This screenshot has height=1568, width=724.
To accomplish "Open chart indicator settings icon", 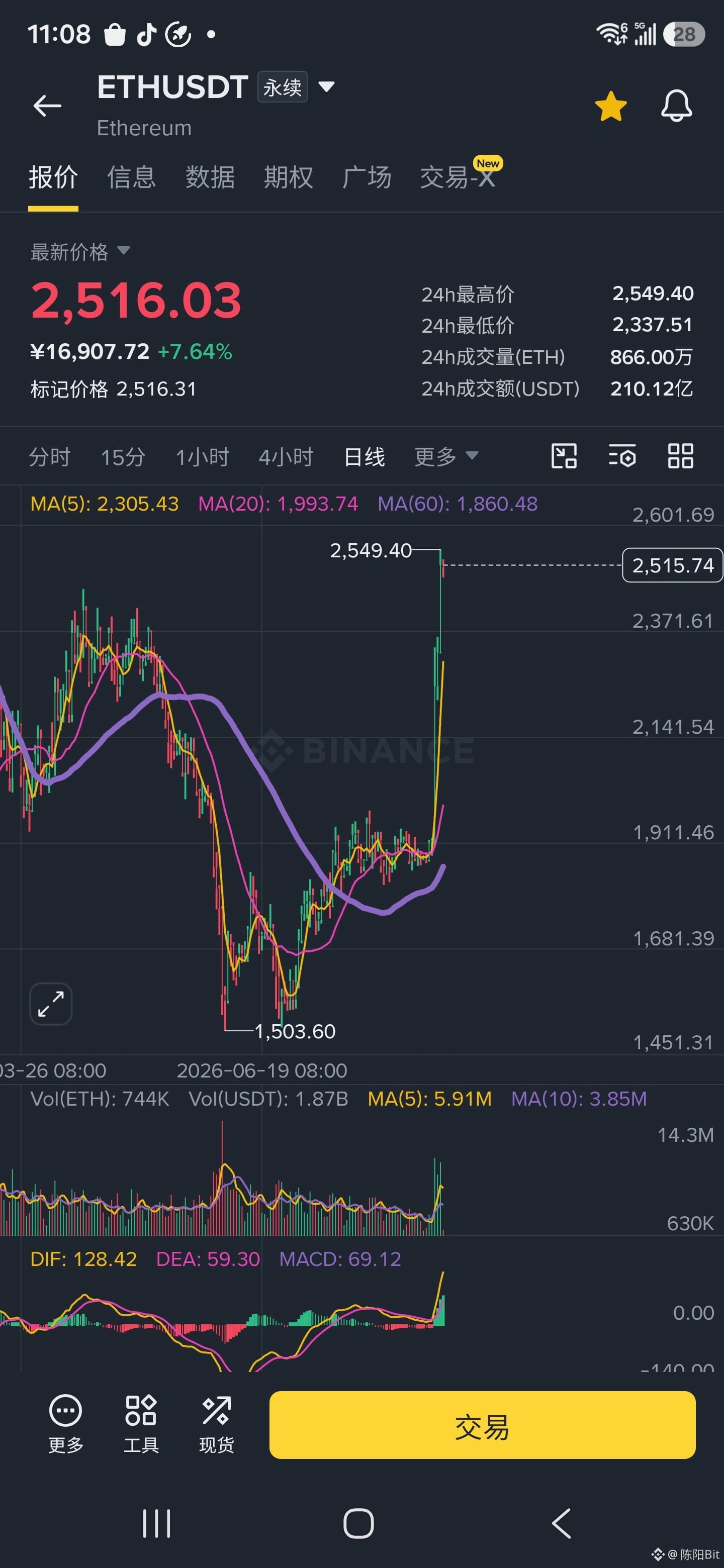I will 622,456.
